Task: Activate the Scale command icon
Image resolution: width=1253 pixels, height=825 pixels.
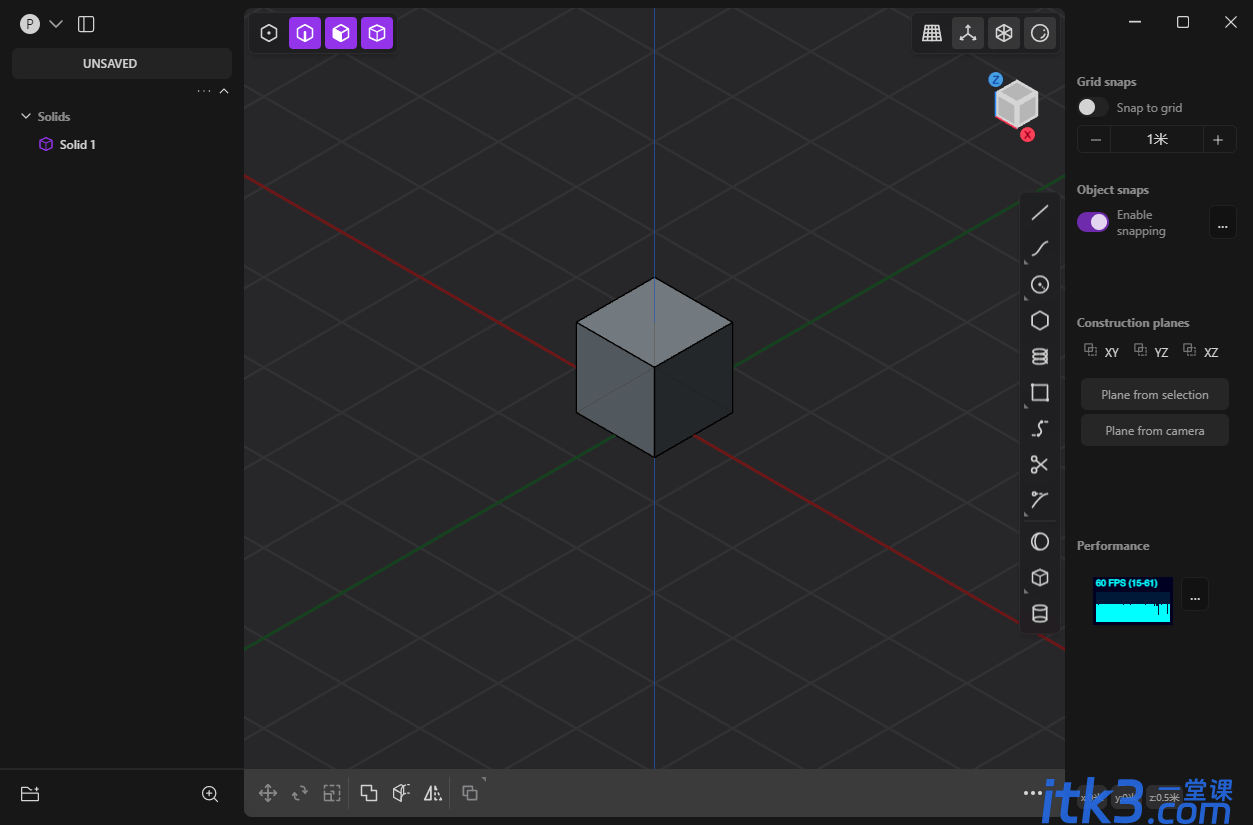Action: point(332,793)
